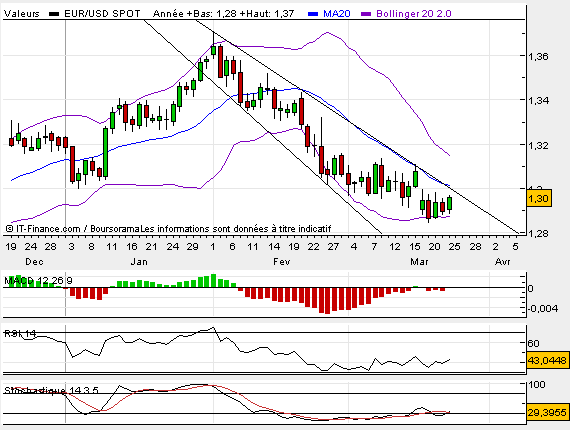570x430 pixels.
Task: Click date tick '15' on the time axis
Action: click(x=415, y=247)
